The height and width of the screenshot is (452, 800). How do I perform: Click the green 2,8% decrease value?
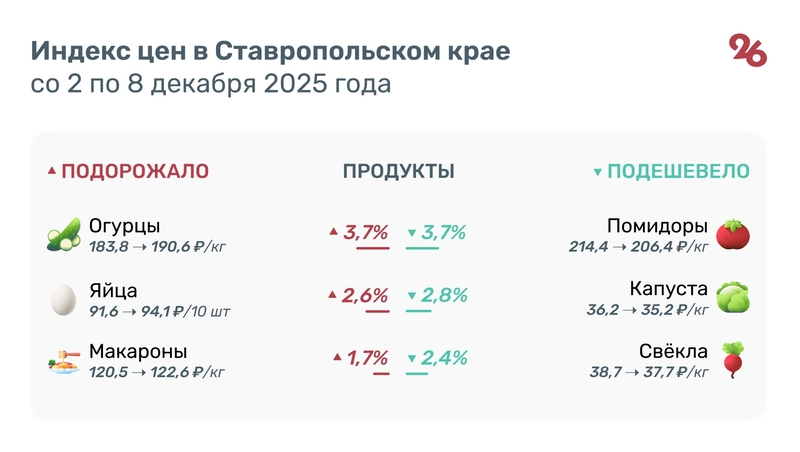[444, 295]
